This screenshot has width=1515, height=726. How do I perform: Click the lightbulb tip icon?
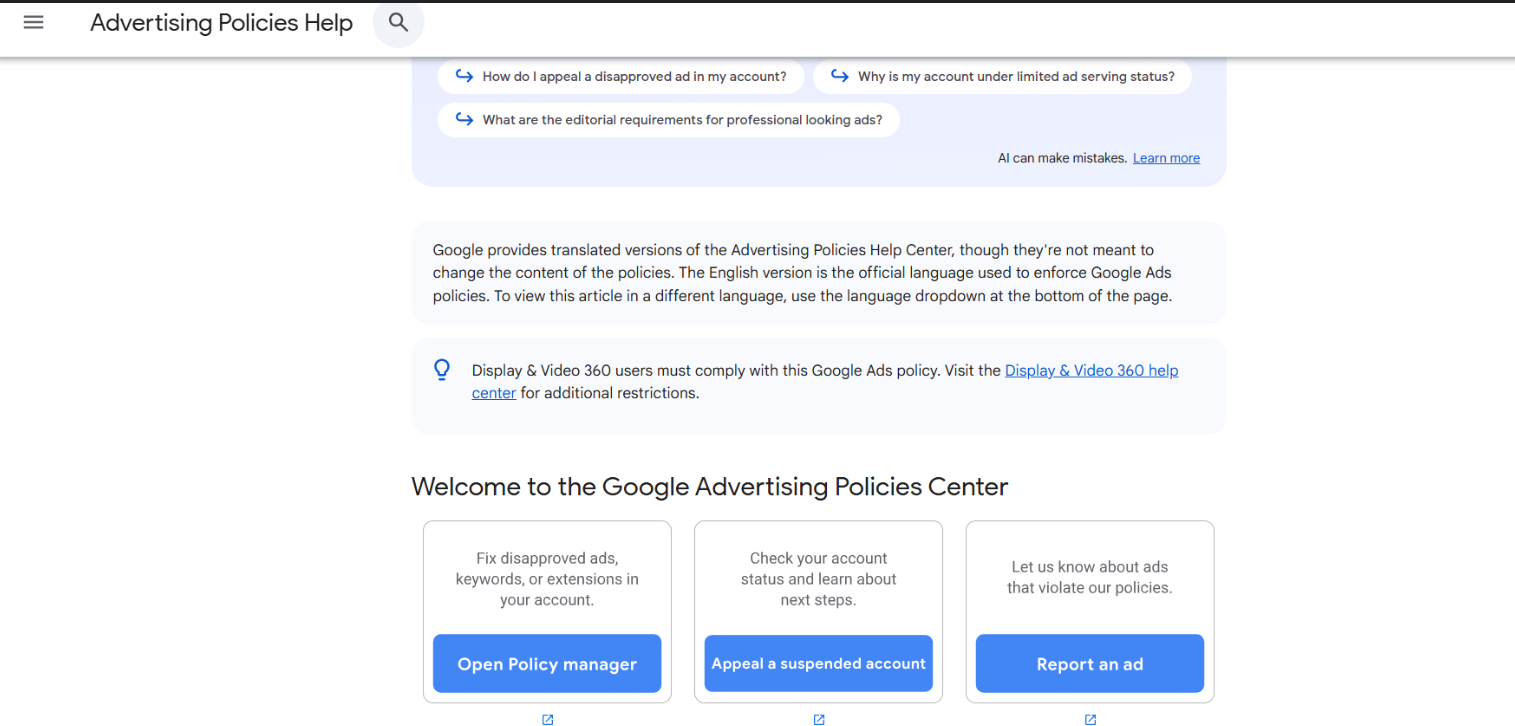pyautogui.click(x=442, y=370)
